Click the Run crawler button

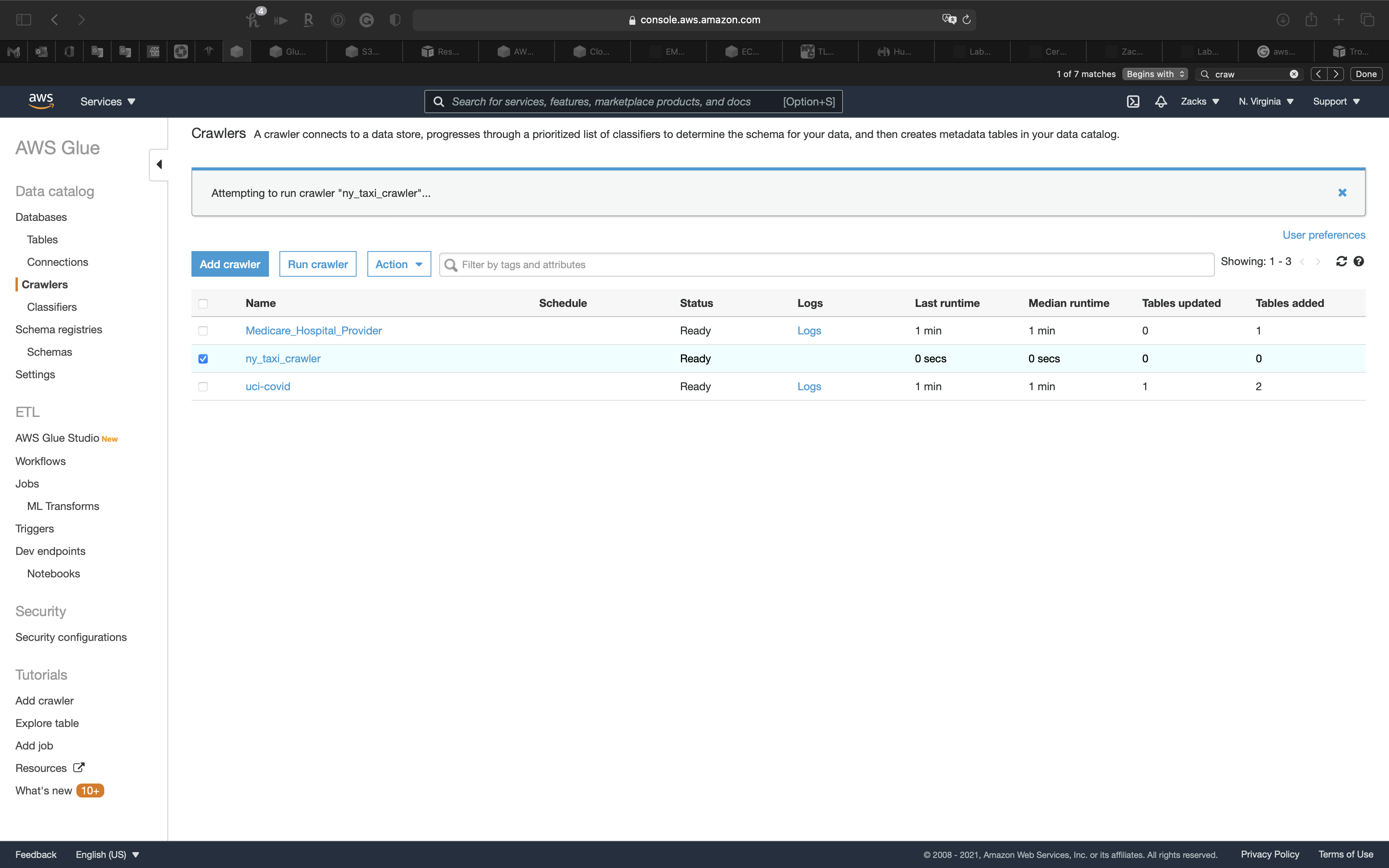[x=317, y=264]
